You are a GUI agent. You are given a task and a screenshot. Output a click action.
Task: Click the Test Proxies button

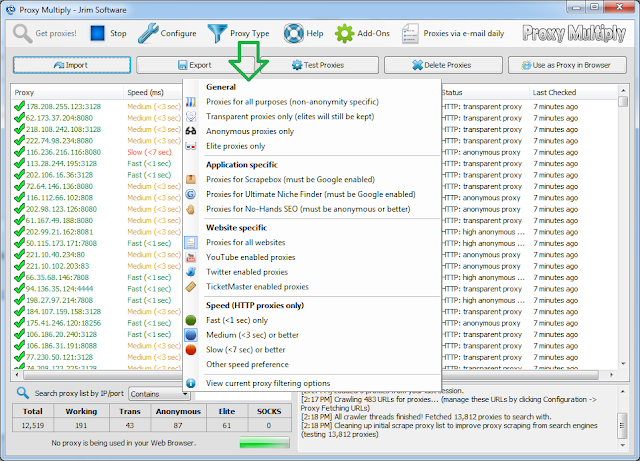[x=318, y=65]
